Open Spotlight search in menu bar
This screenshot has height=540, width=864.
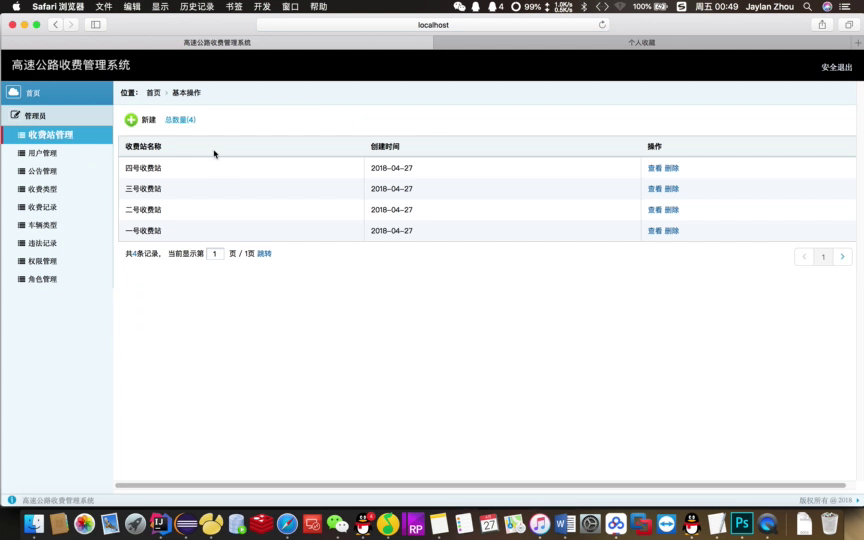coord(807,7)
